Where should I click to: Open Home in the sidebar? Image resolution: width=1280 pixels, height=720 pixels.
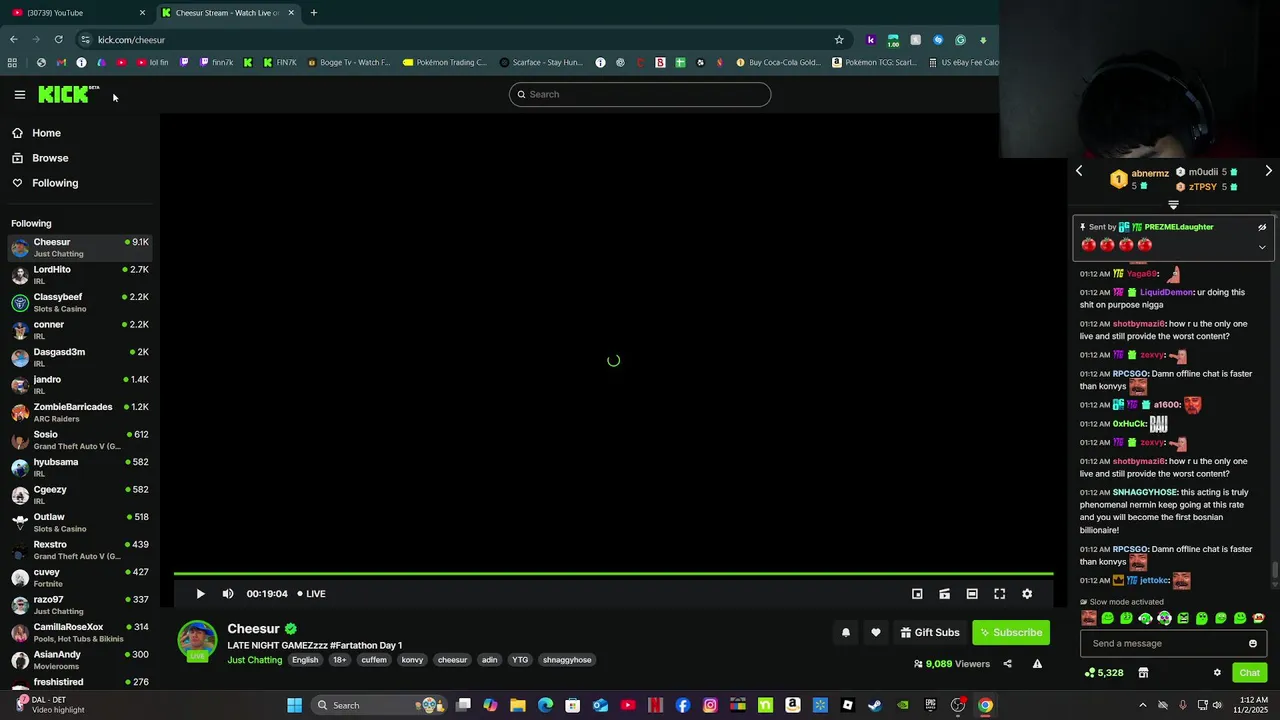[x=80, y=133]
